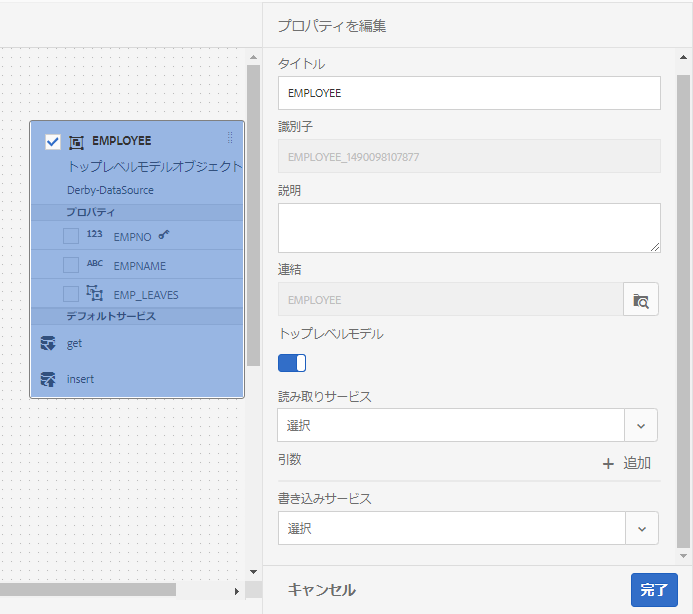Click the プロパティ section header
The width and height of the screenshot is (693, 614).
tap(91, 212)
